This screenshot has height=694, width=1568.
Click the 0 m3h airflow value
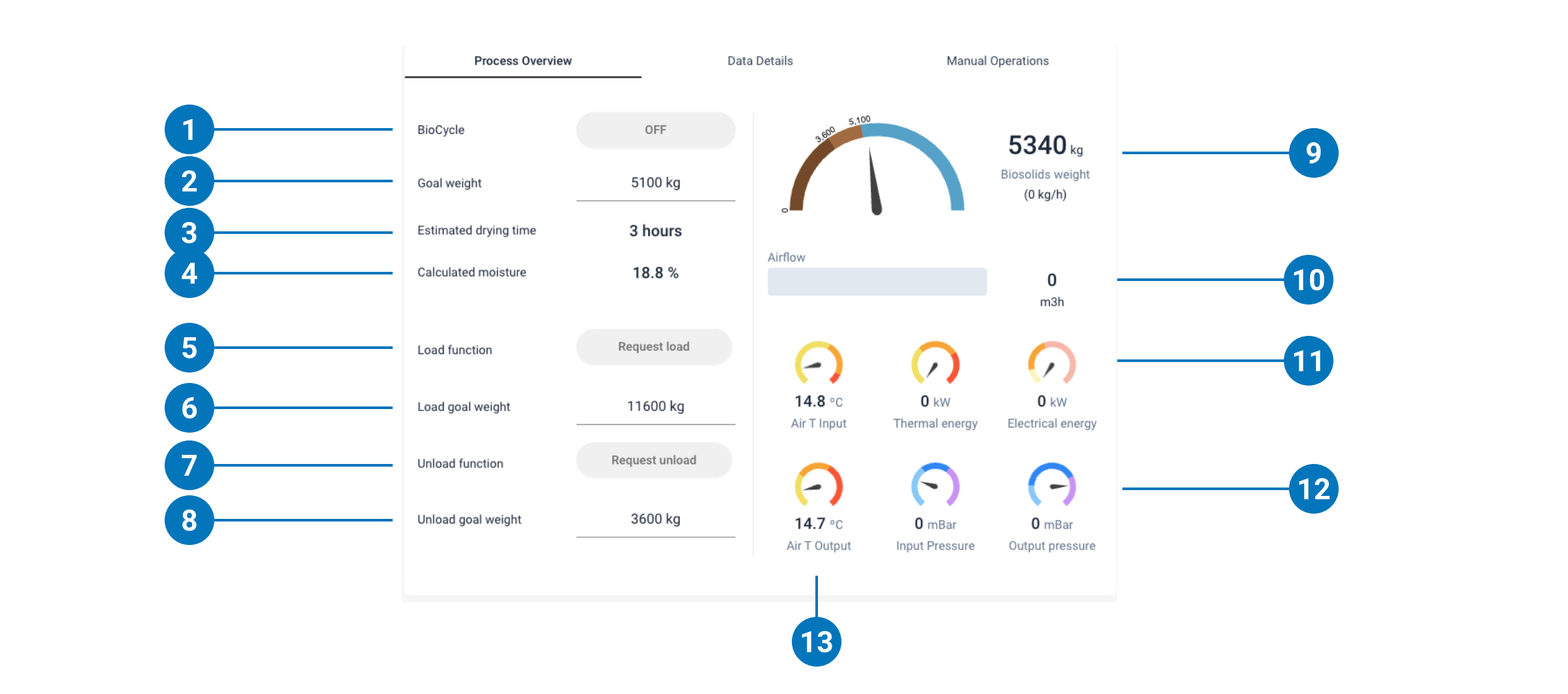tap(1052, 289)
